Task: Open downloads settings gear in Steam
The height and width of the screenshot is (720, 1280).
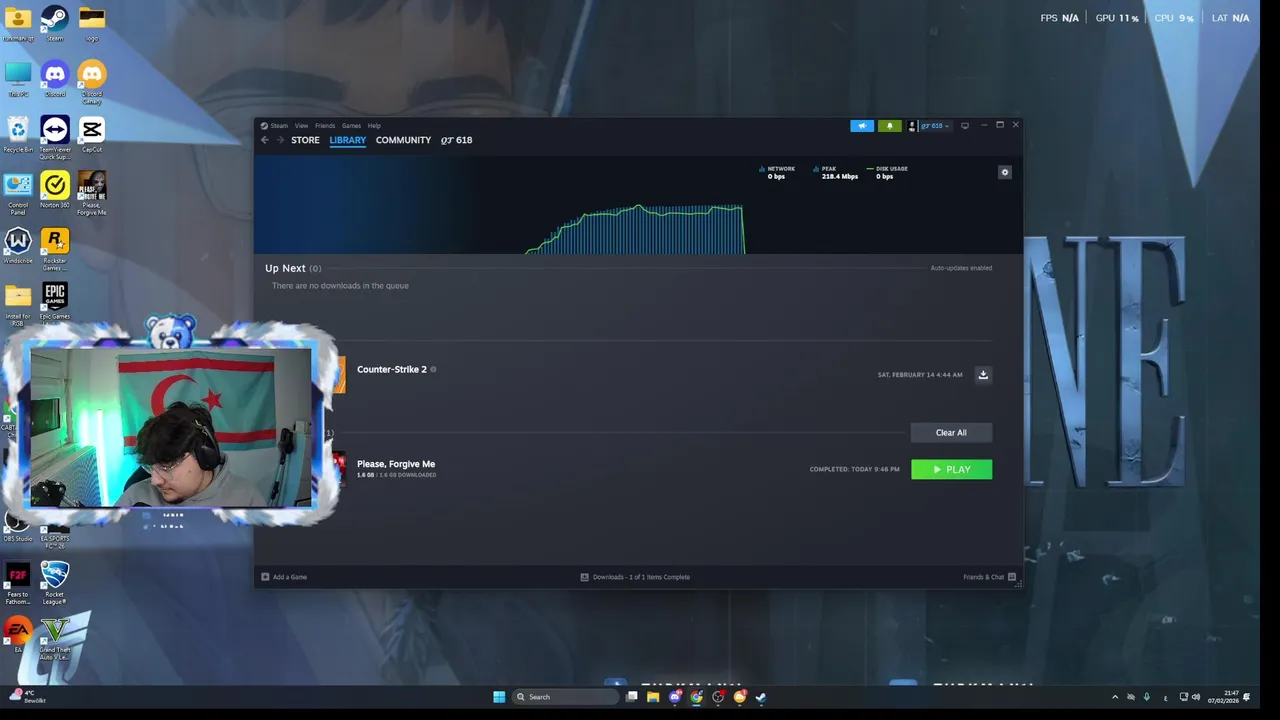Action: pos(1005,172)
